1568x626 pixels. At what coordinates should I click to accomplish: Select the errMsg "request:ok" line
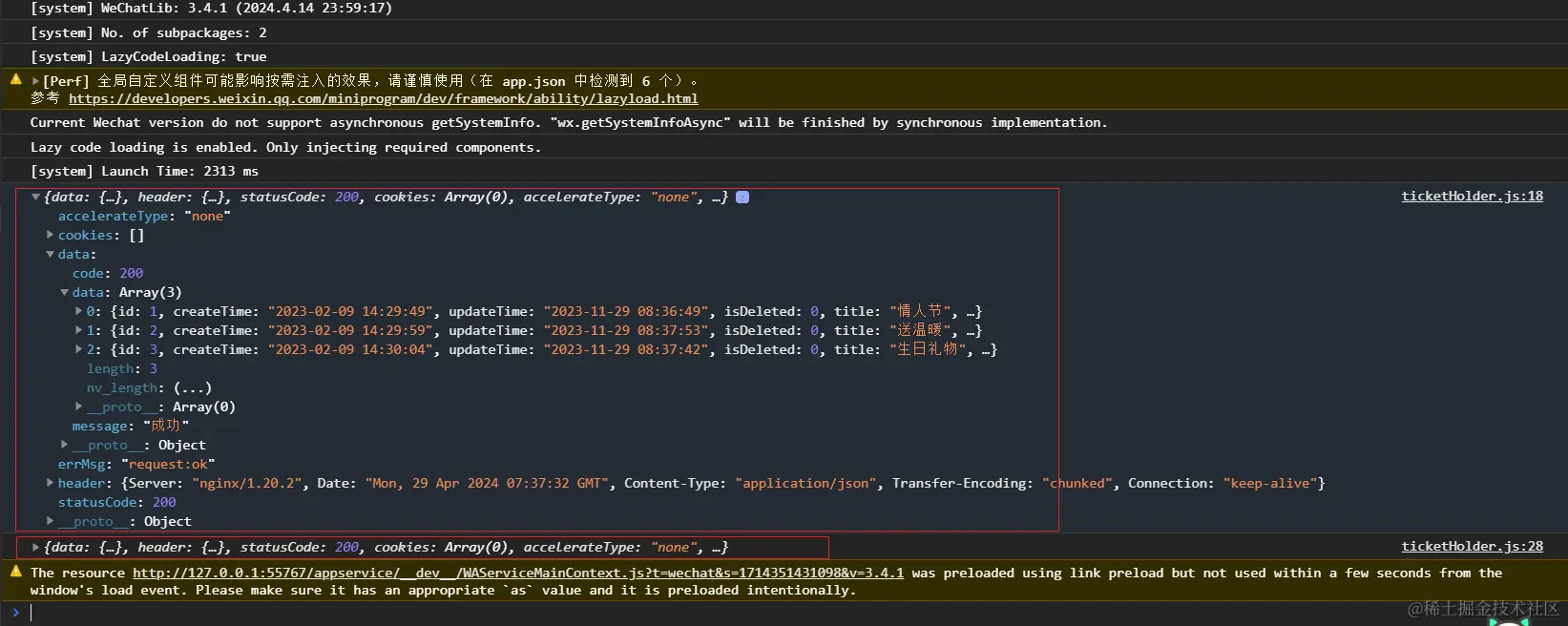point(136,464)
